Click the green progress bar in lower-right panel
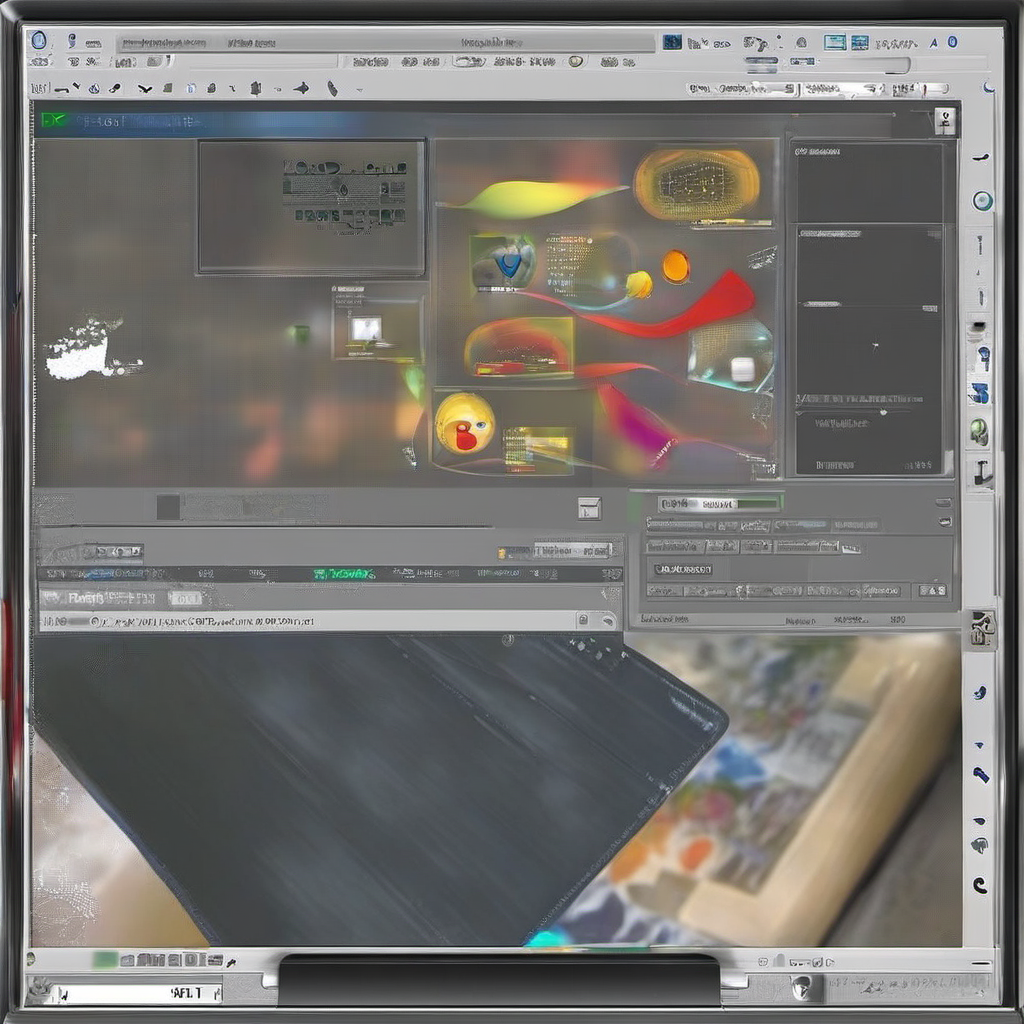This screenshot has width=1024, height=1024. pyautogui.click(x=719, y=503)
